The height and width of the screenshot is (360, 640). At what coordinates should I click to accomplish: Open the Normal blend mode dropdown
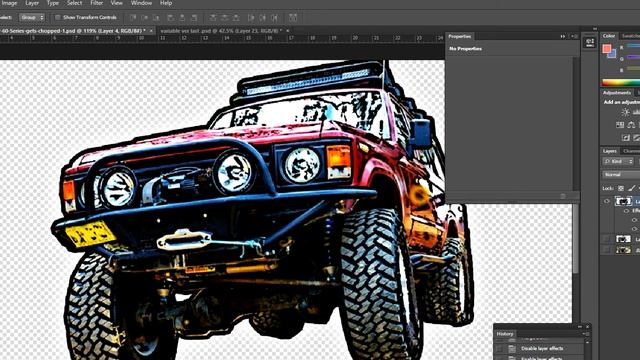621,175
